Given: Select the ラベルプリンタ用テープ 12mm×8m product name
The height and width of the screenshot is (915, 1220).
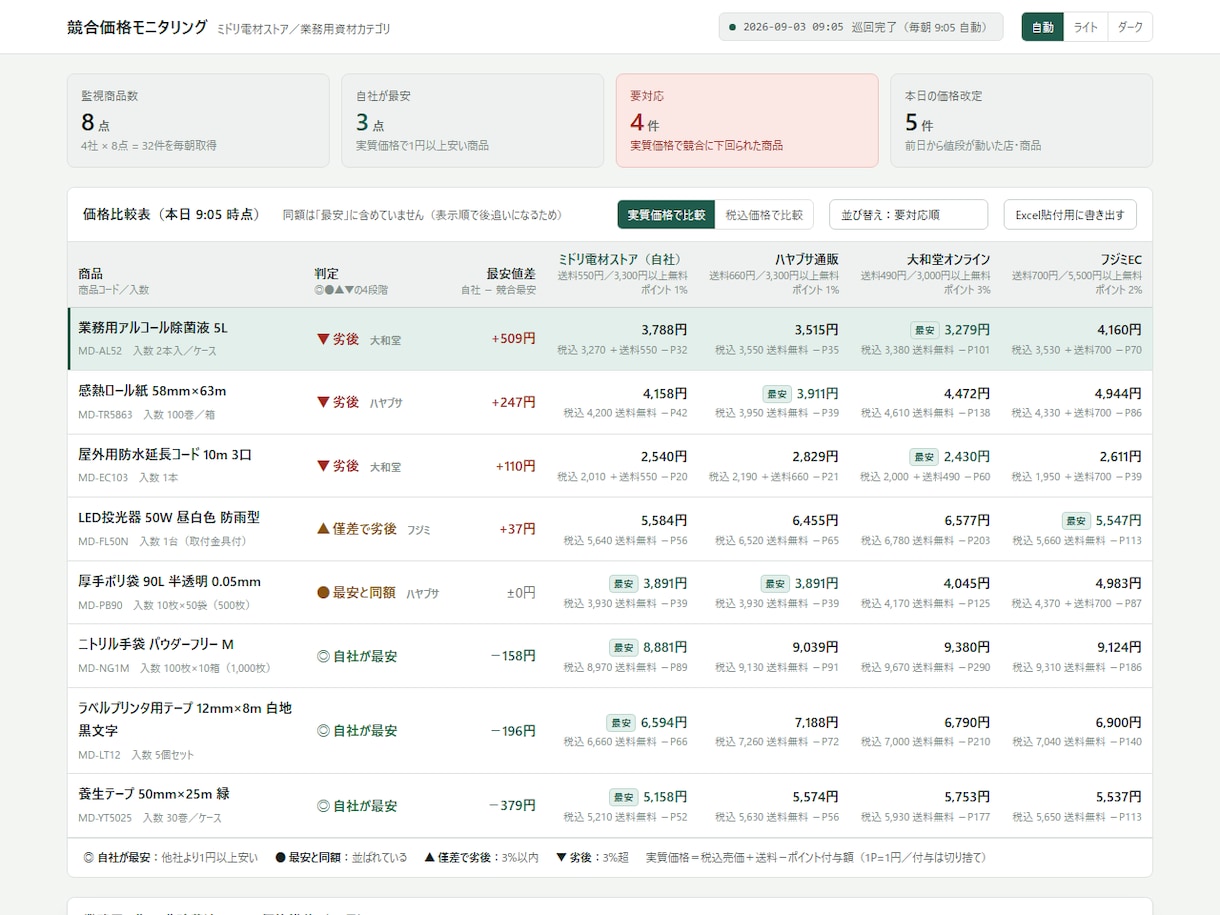Looking at the screenshot, I should (x=185, y=719).
